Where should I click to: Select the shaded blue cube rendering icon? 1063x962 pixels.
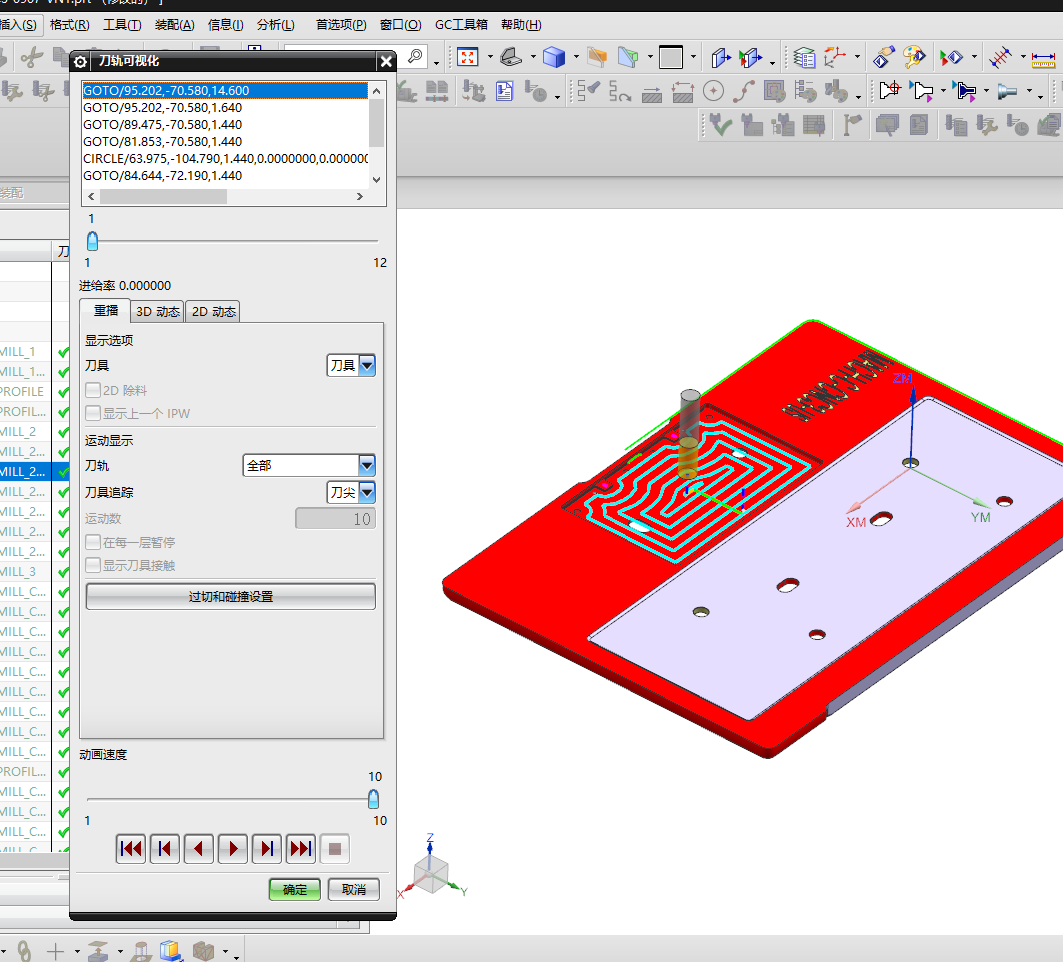(554, 57)
